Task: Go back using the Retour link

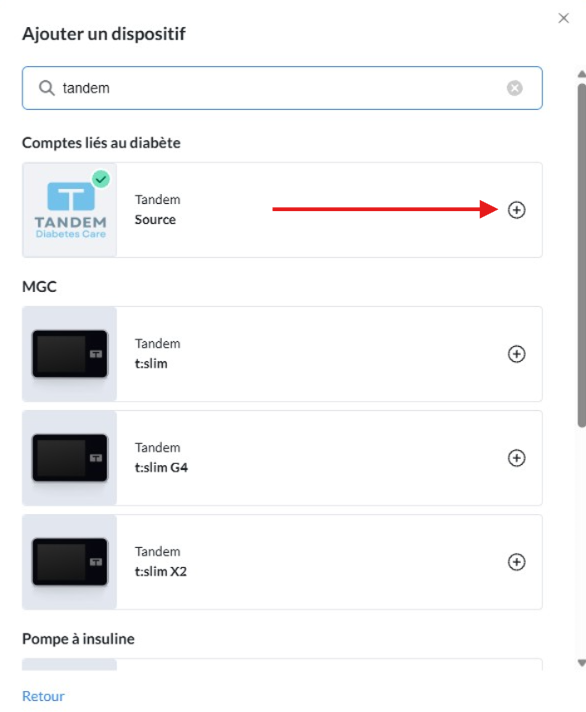Action: (43, 696)
